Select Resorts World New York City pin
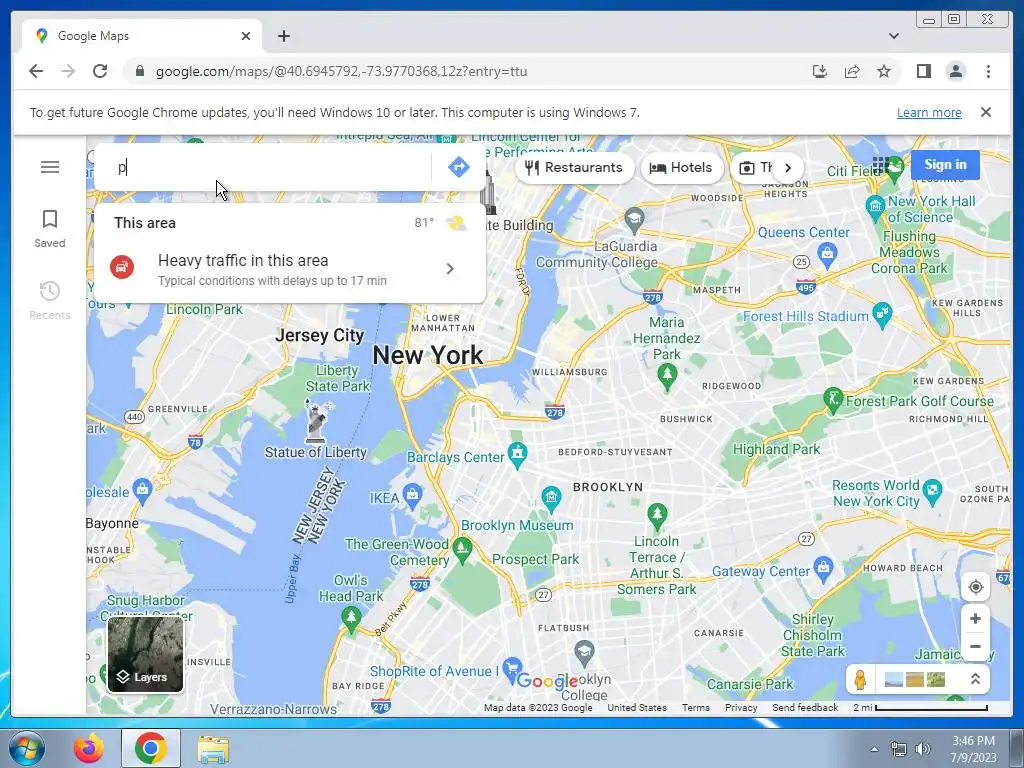This screenshot has width=1024, height=768. [x=933, y=492]
